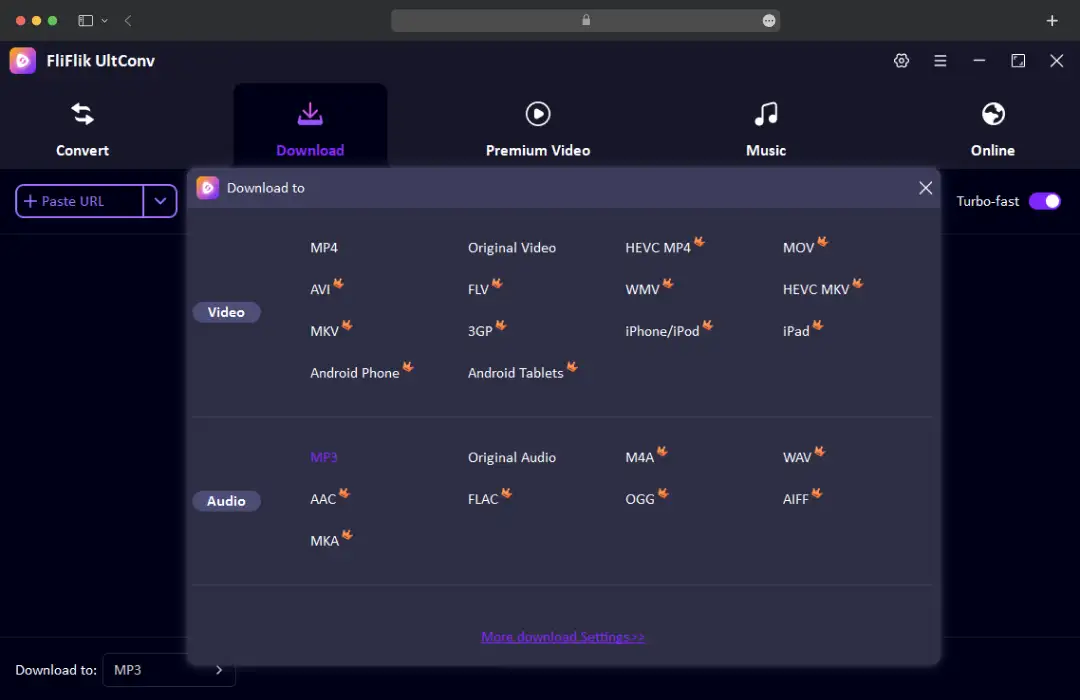This screenshot has height=700, width=1080.
Task: Click the app icon in the dialog header
Action: [208, 187]
